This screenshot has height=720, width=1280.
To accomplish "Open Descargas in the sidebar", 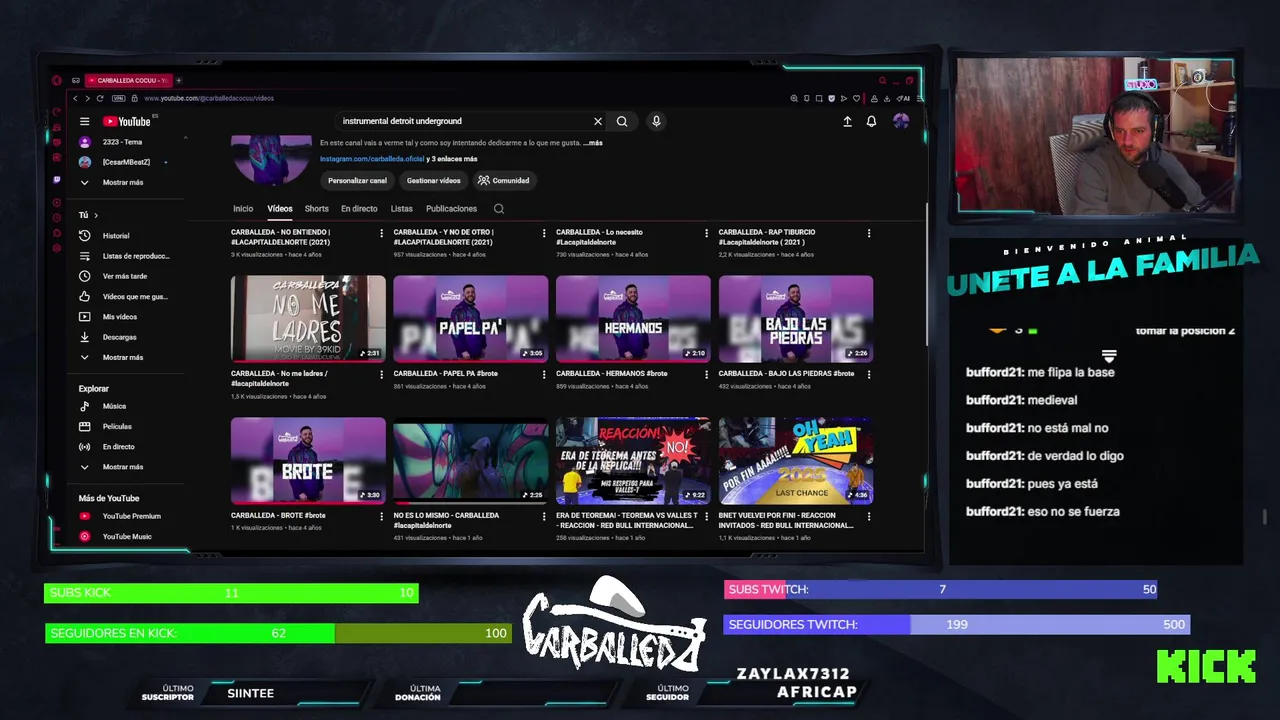I will pyautogui.click(x=108, y=337).
